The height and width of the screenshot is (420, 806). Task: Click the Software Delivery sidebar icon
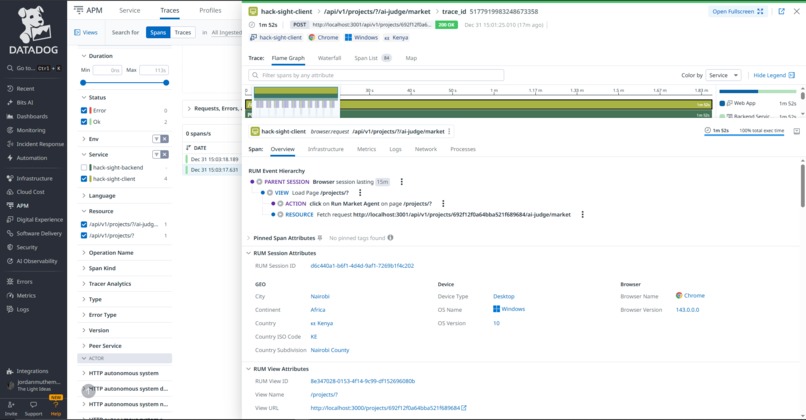[x=10, y=233]
